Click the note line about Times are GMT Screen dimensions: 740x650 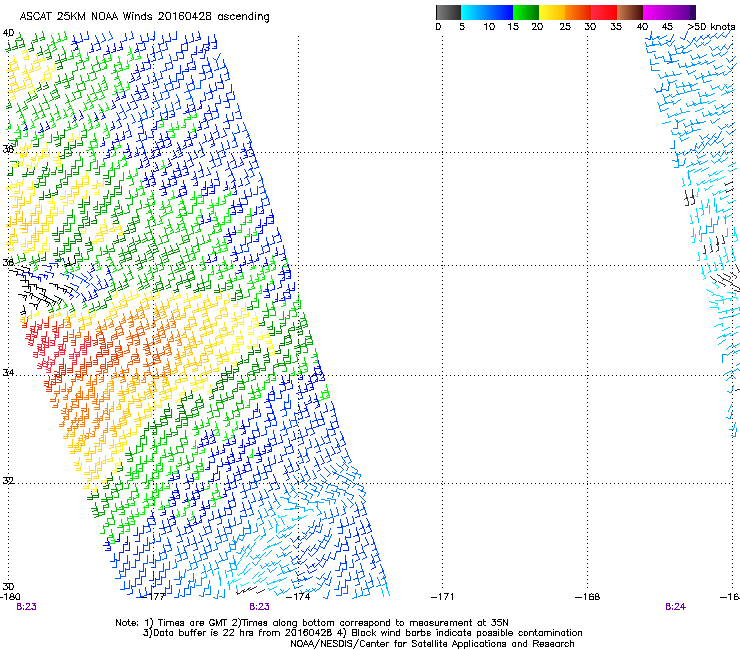[311, 623]
